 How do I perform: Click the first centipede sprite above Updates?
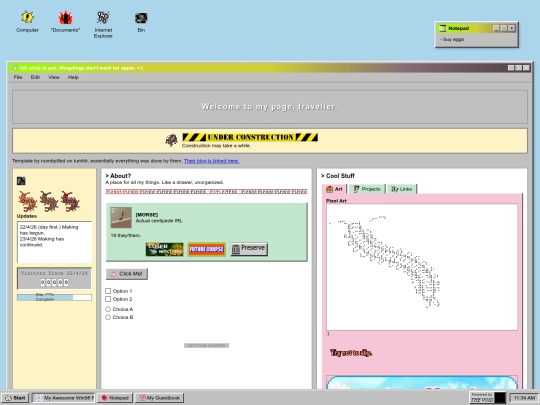[x=28, y=201]
